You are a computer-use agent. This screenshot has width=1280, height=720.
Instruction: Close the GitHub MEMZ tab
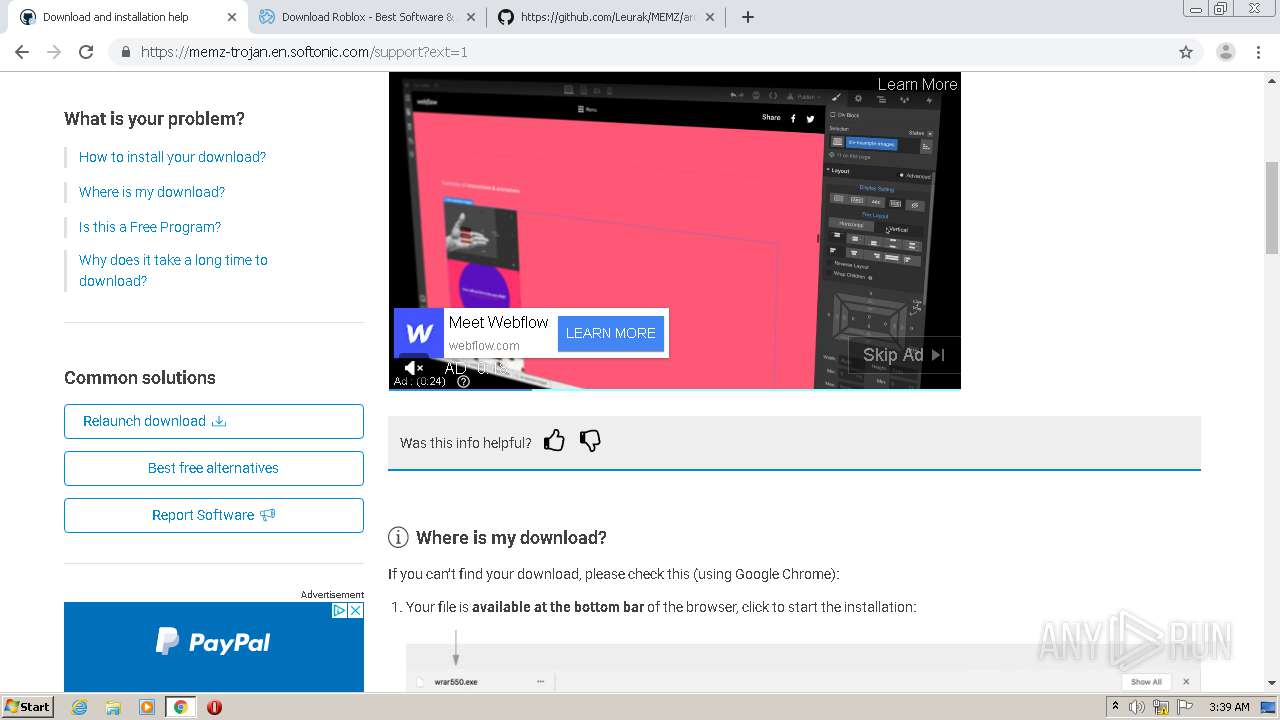(710, 17)
